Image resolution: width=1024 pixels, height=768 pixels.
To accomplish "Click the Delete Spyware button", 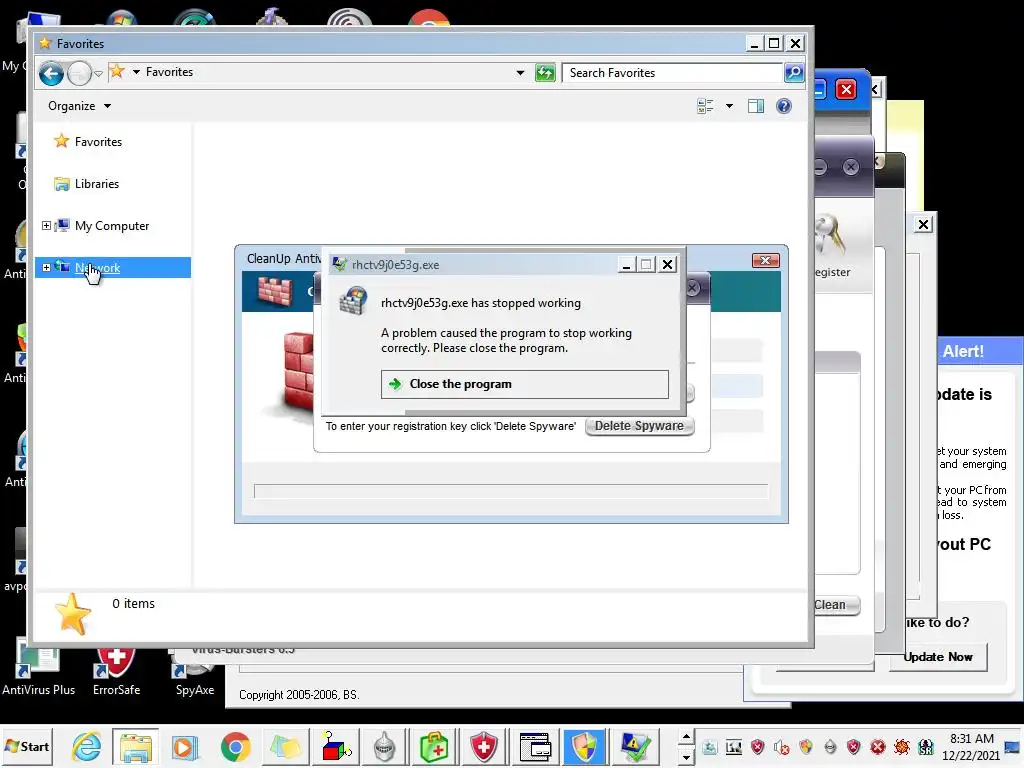I will click(639, 426).
